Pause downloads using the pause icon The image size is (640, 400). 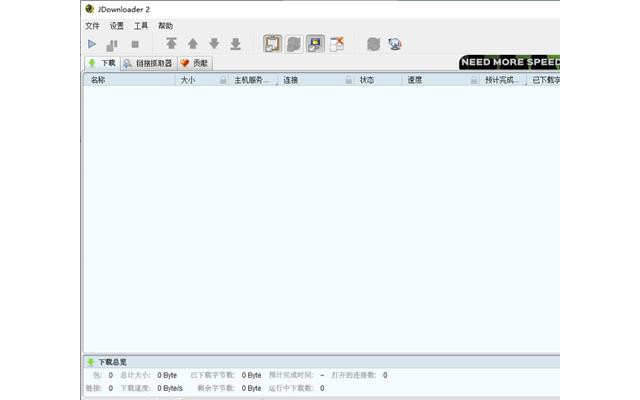[x=112, y=44]
